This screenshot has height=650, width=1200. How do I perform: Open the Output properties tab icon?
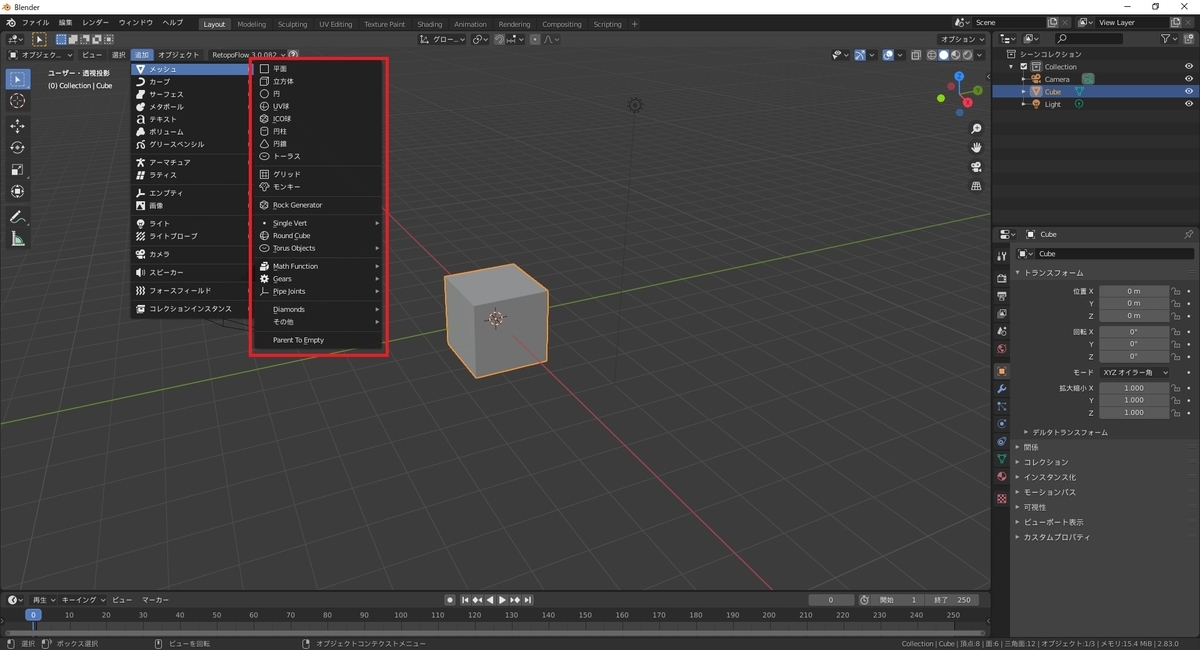[1002, 296]
